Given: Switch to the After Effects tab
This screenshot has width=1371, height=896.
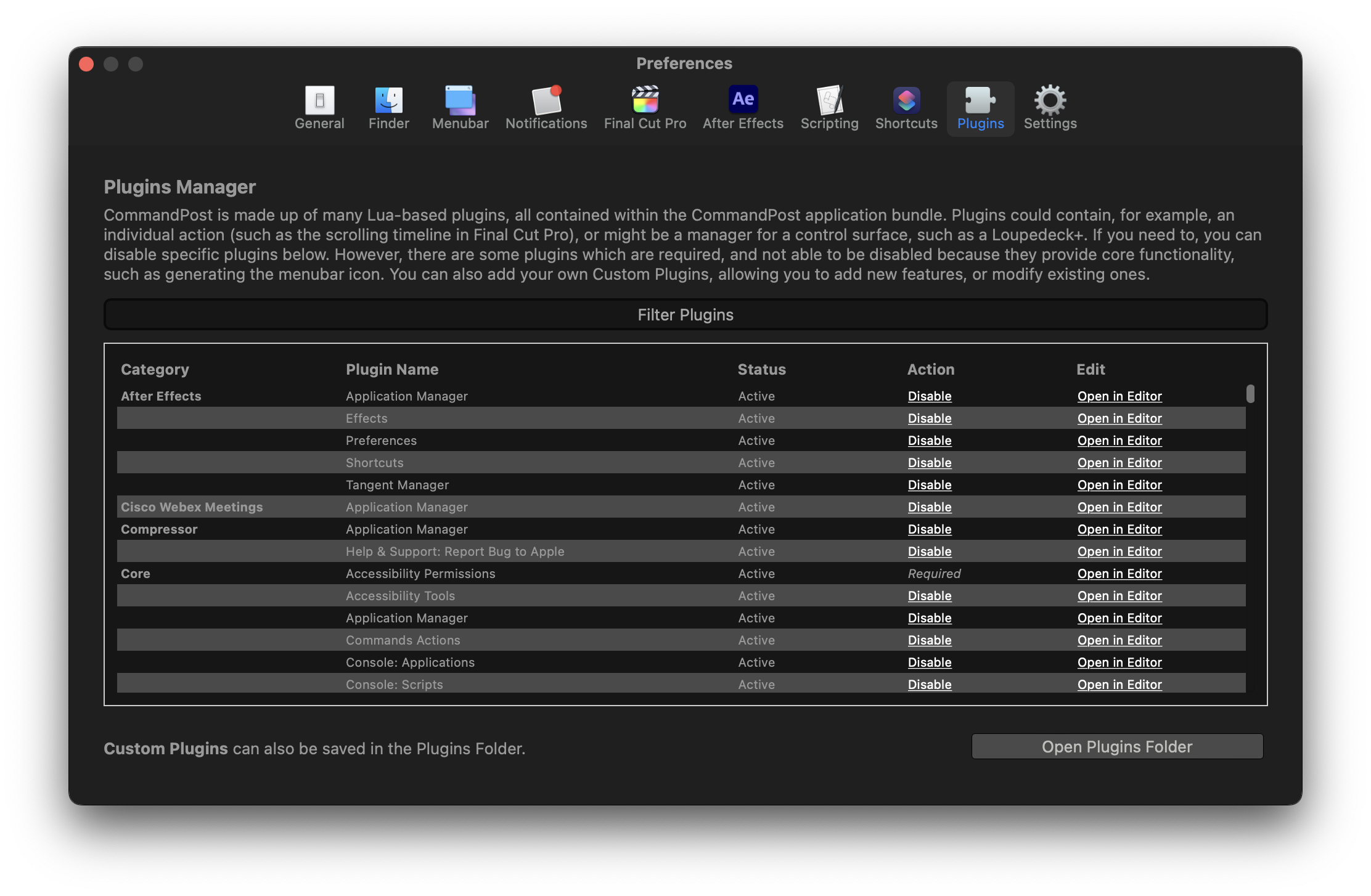Looking at the screenshot, I should [743, 108].
